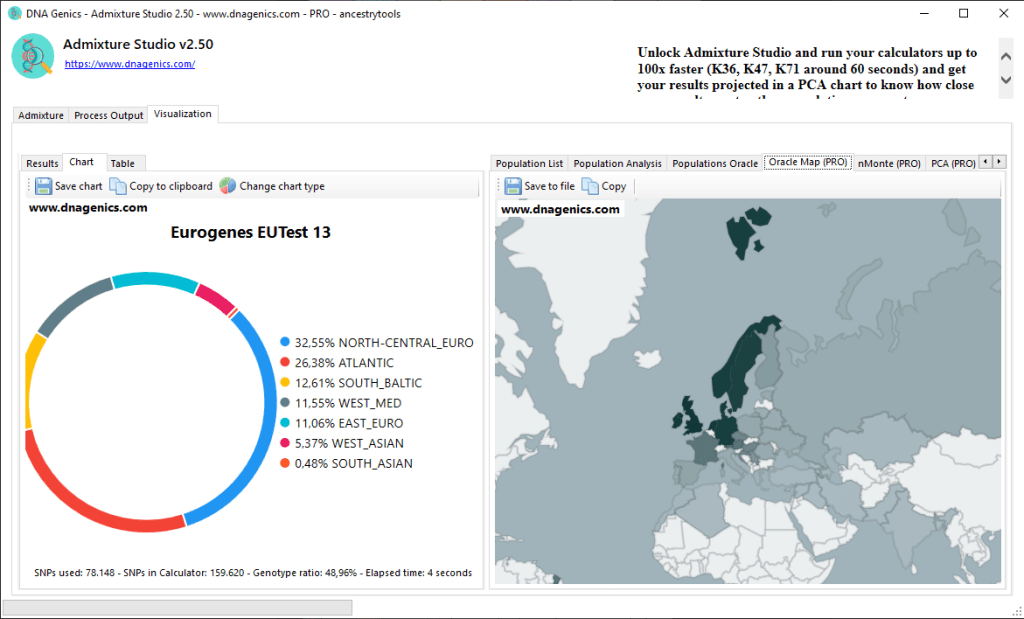Viewport: 1024px width, 619px height.
Task: Click the blue NORTH-CENTRAL_EURO legend dot
Action: point(285,342)
